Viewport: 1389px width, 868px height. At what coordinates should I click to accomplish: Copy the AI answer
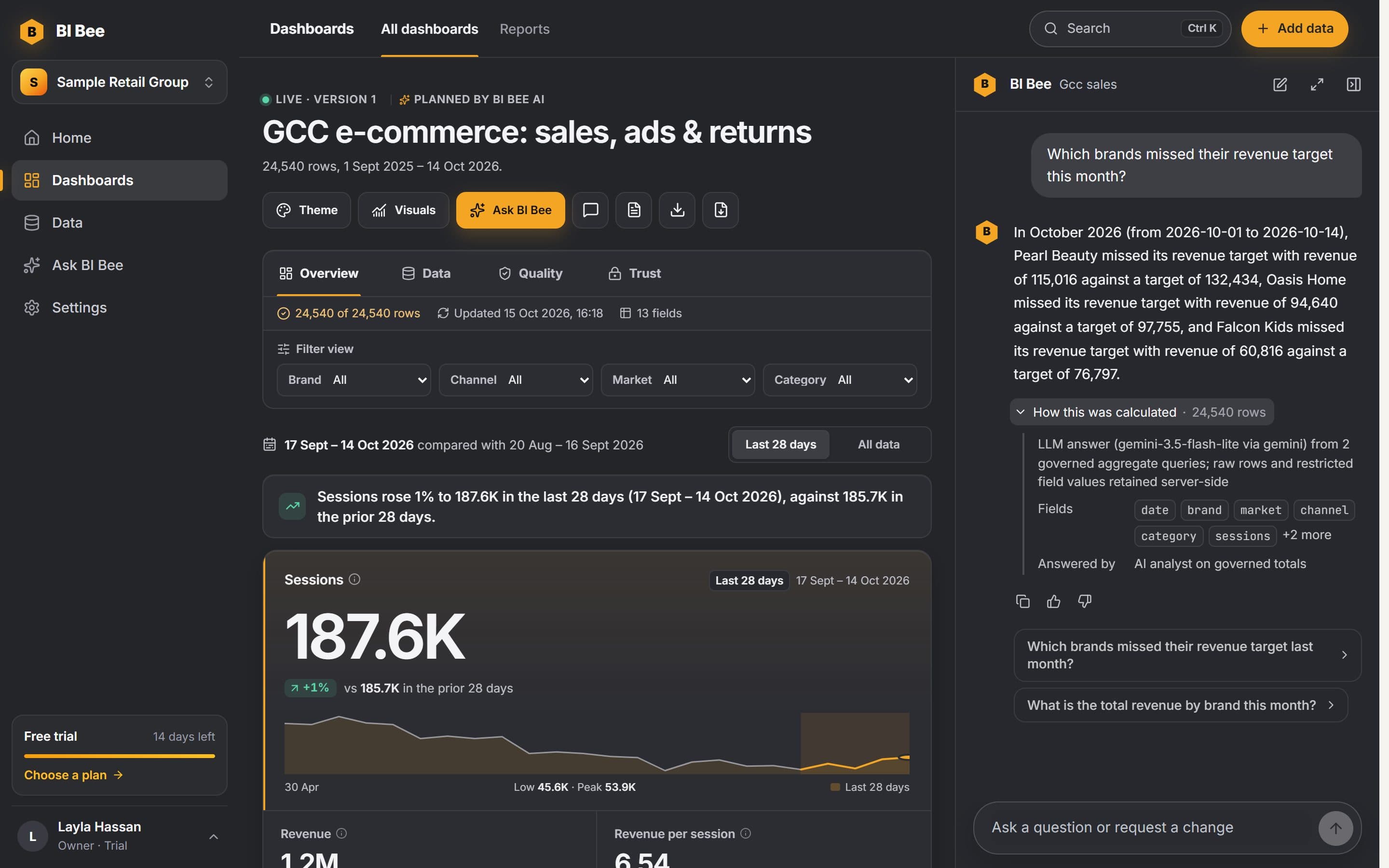click(1023, 601)
